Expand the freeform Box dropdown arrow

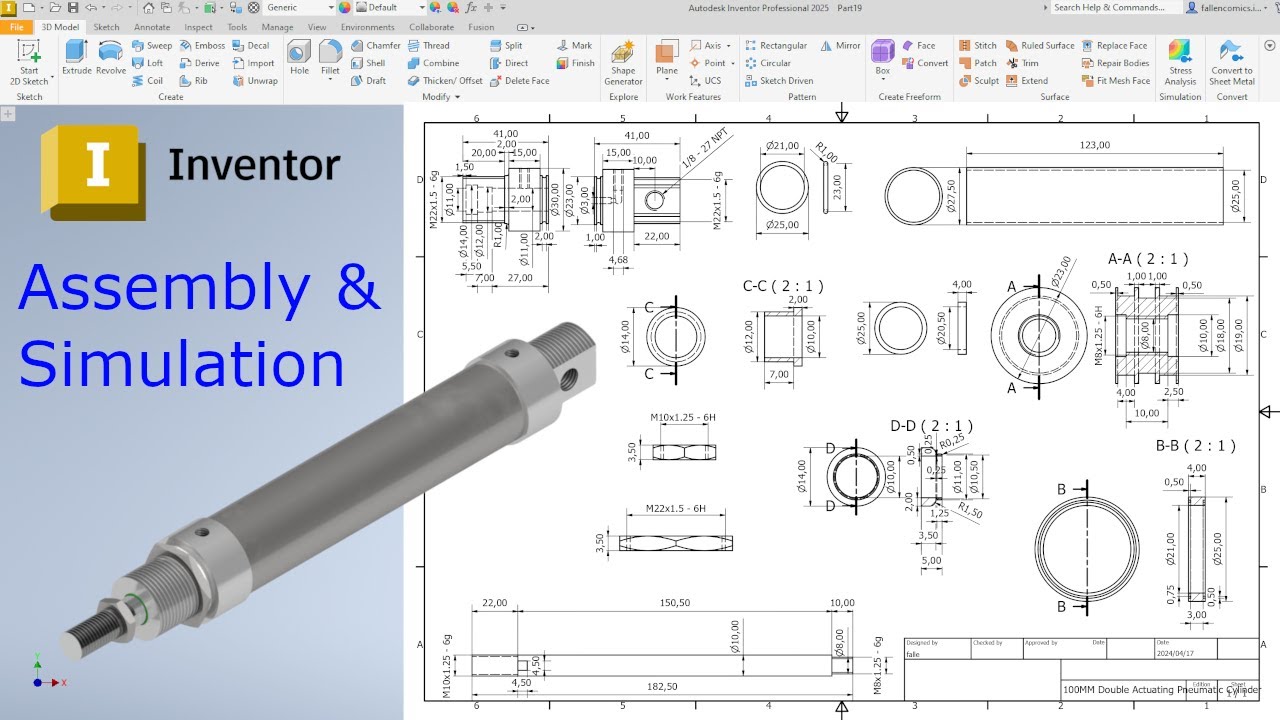882,79
